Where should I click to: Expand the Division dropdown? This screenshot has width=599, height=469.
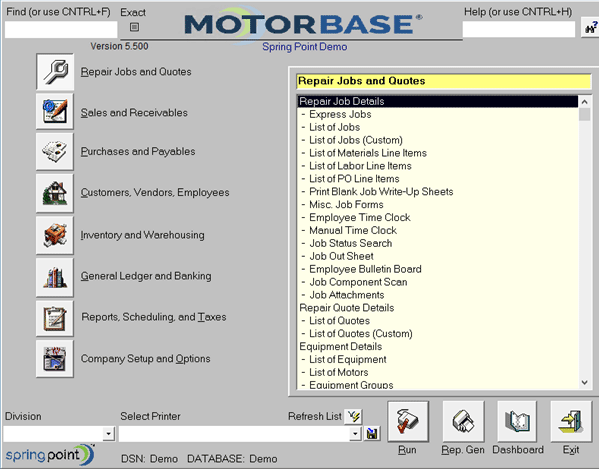tap(108, 434)
